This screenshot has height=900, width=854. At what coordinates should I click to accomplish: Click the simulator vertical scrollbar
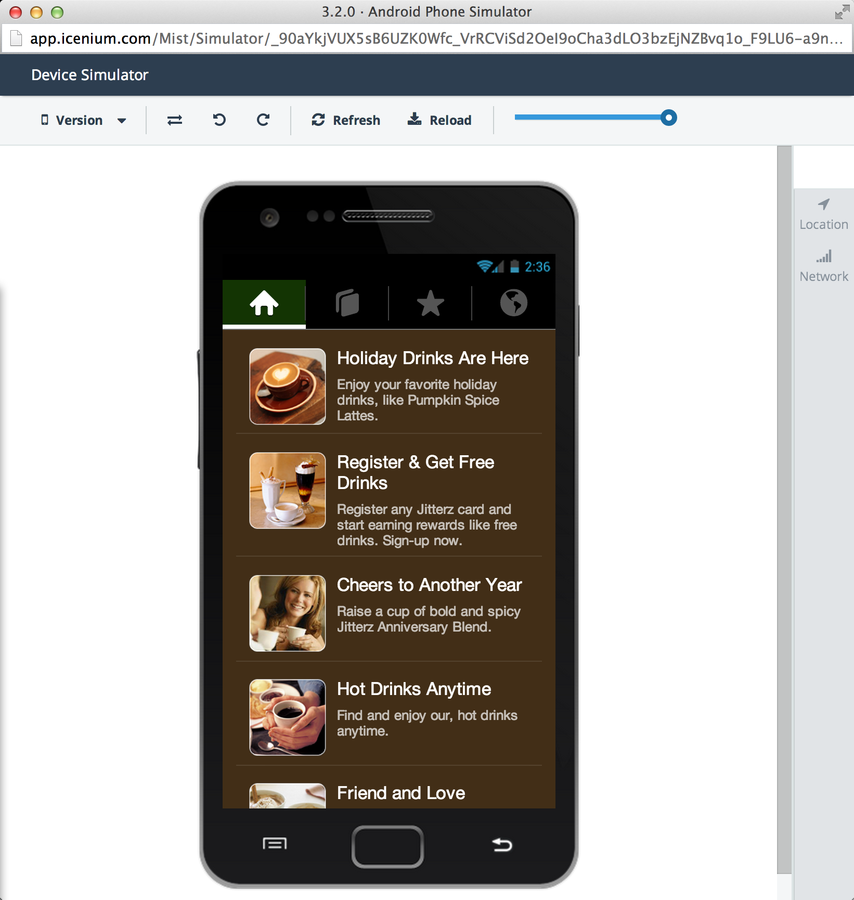click(x=784, y=511)
